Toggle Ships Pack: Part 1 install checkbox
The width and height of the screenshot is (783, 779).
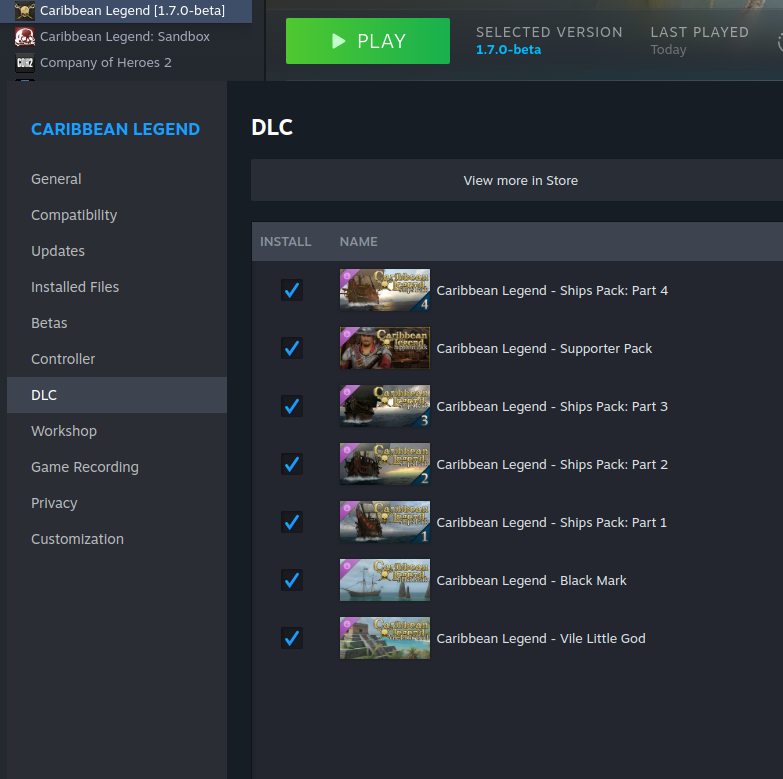(292, 522)
